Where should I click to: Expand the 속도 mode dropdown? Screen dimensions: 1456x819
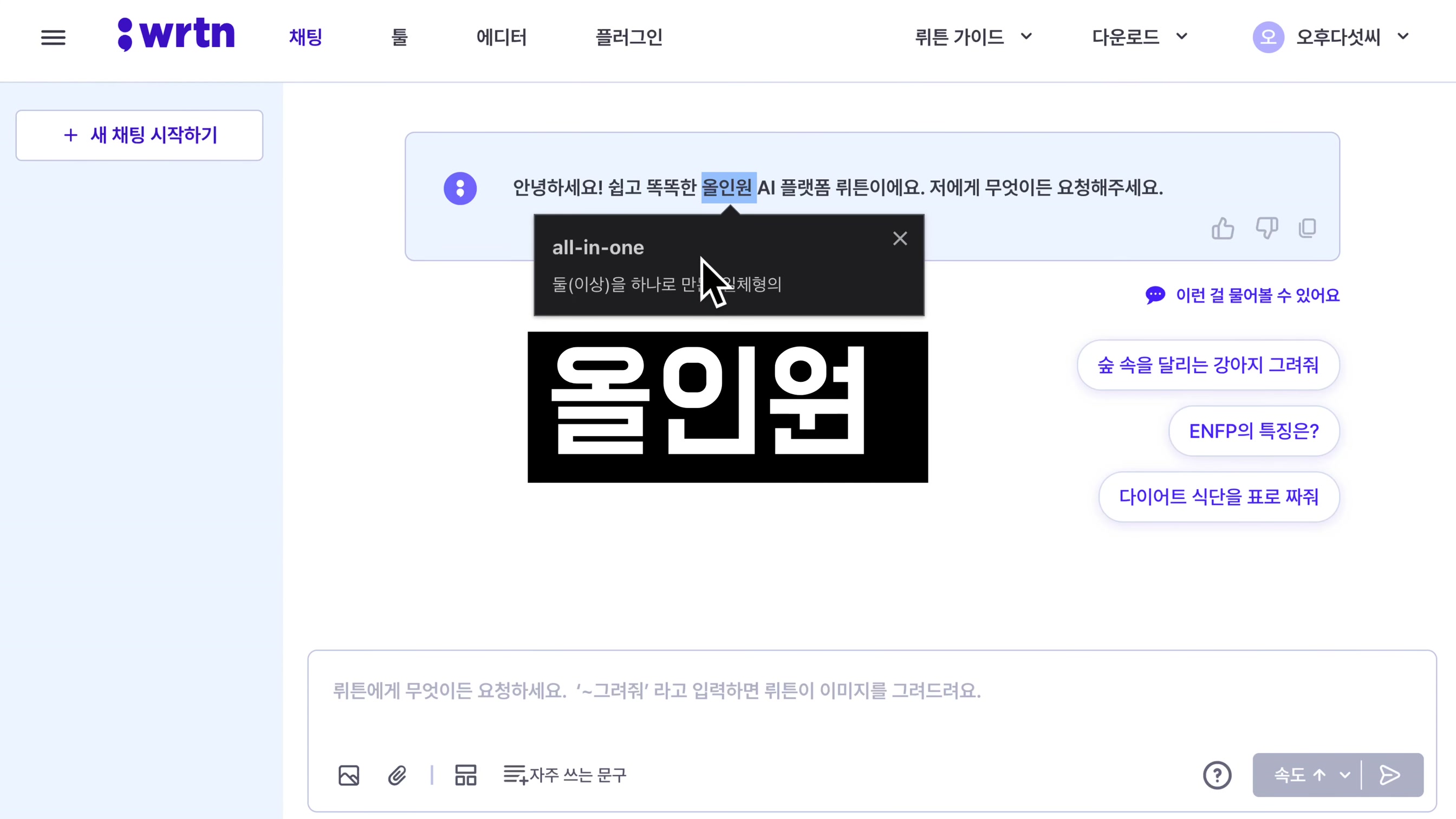pos(1311,775)
